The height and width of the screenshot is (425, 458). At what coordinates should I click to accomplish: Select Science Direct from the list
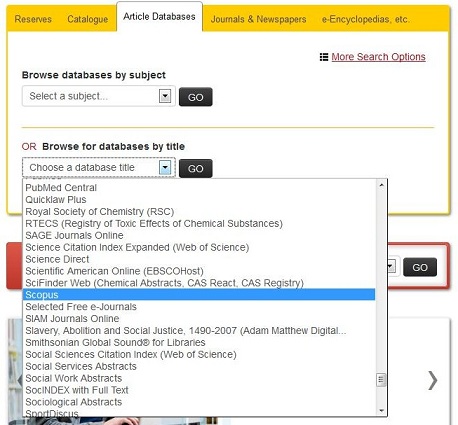[x=199, y=259]
